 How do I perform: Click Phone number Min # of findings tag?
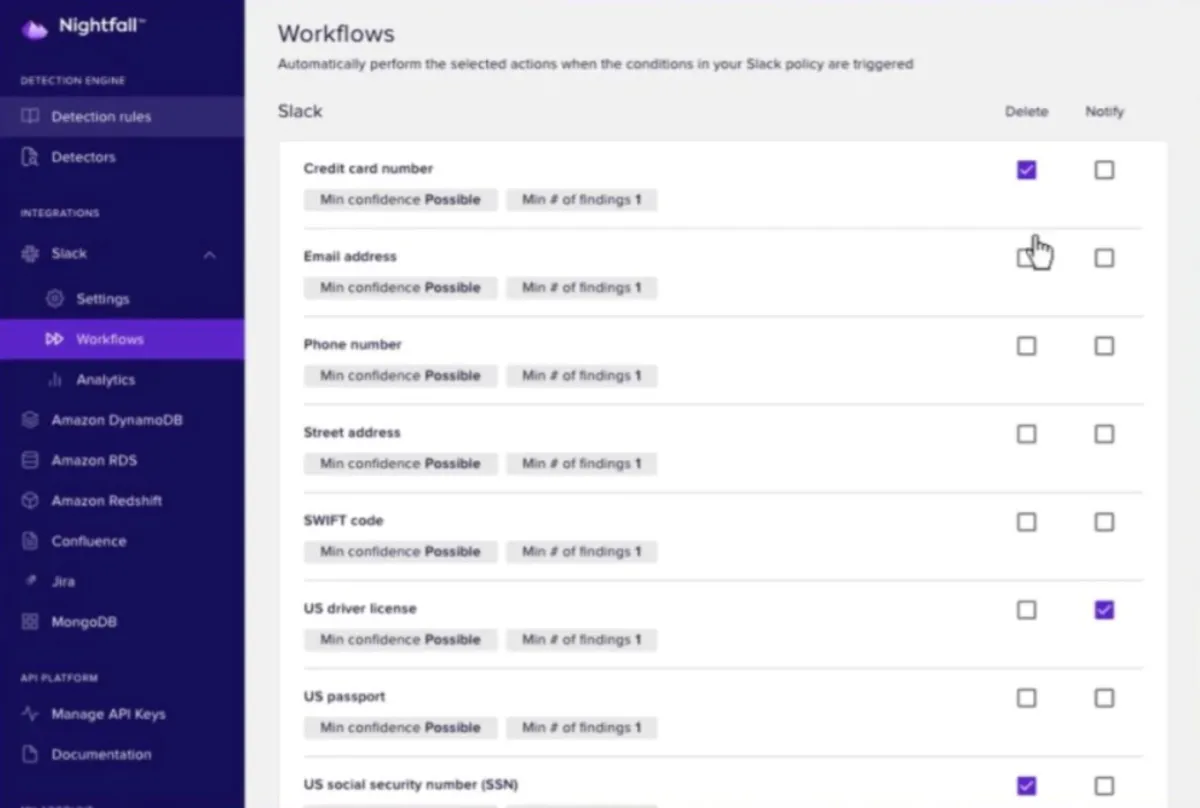(x=581, y=376)
